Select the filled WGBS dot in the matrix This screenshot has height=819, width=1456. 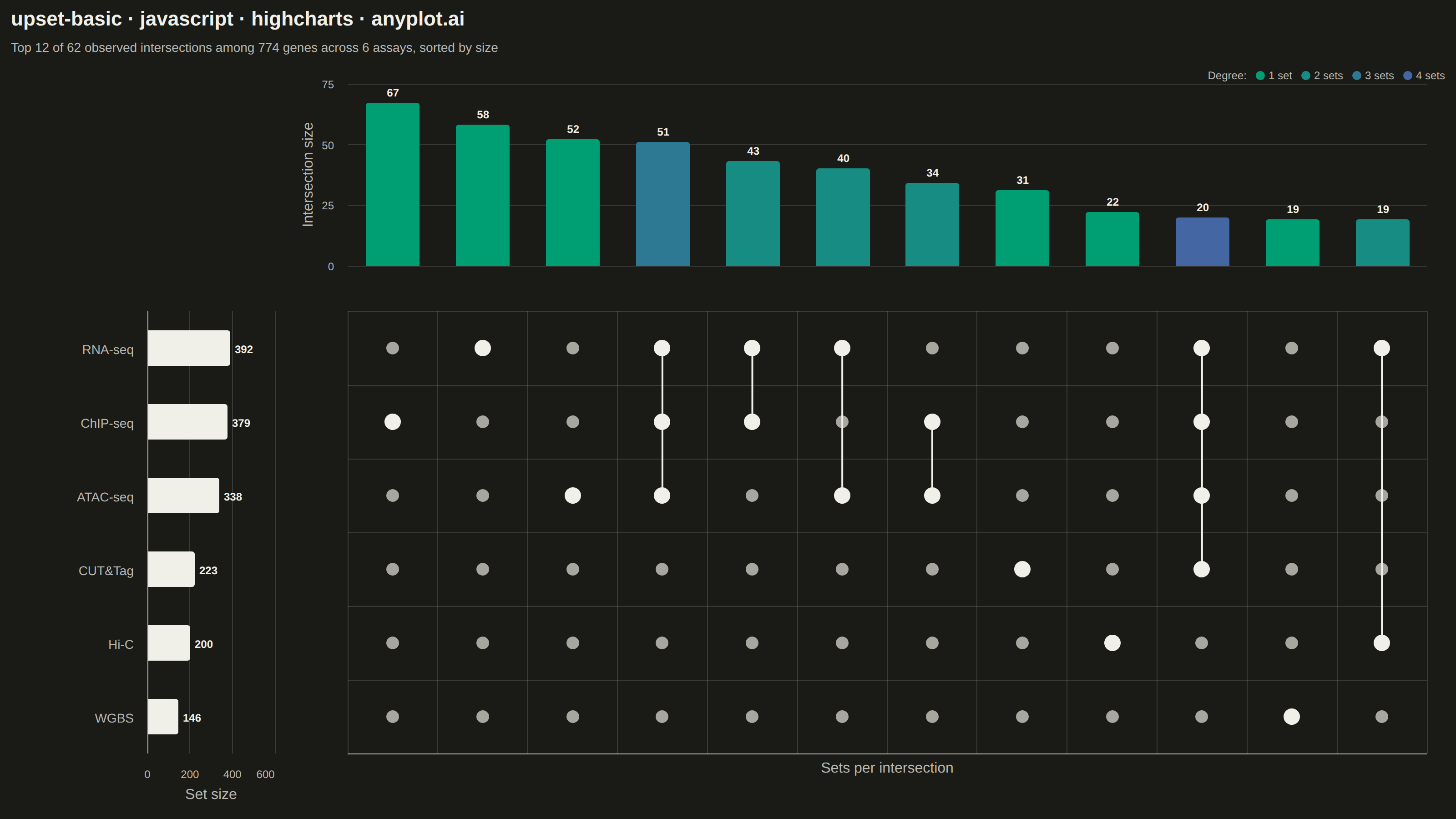pos(1292,717)
